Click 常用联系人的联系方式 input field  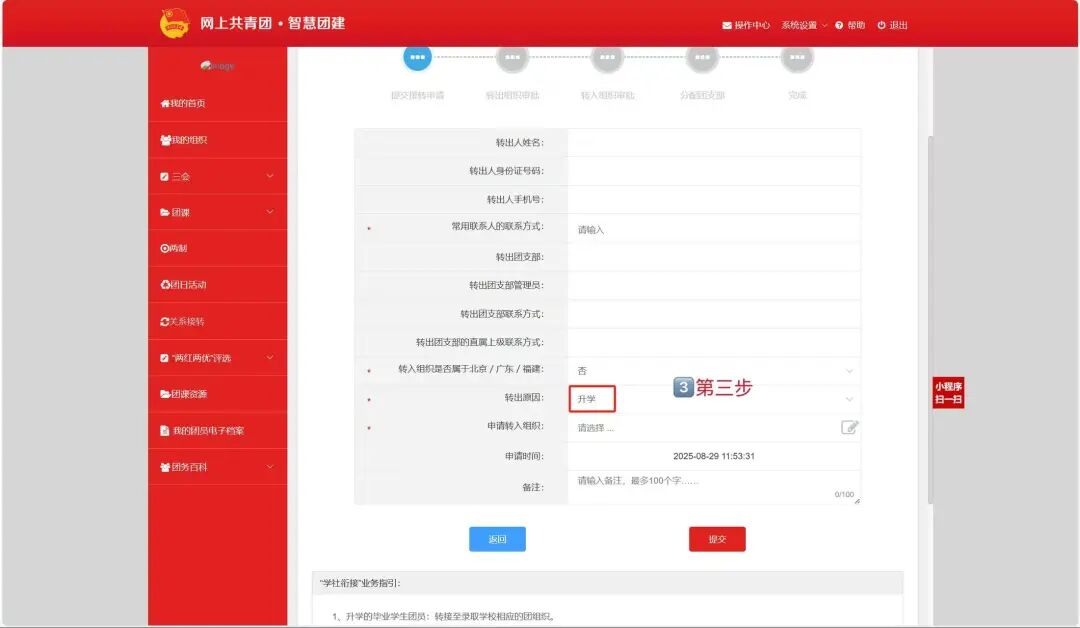pos(712,229)
